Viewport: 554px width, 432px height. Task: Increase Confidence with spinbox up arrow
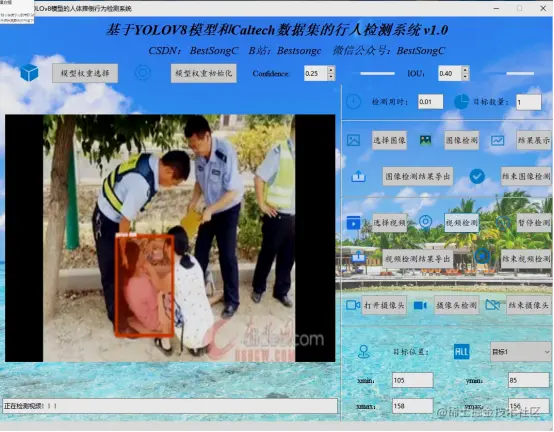tap(331, 70)
